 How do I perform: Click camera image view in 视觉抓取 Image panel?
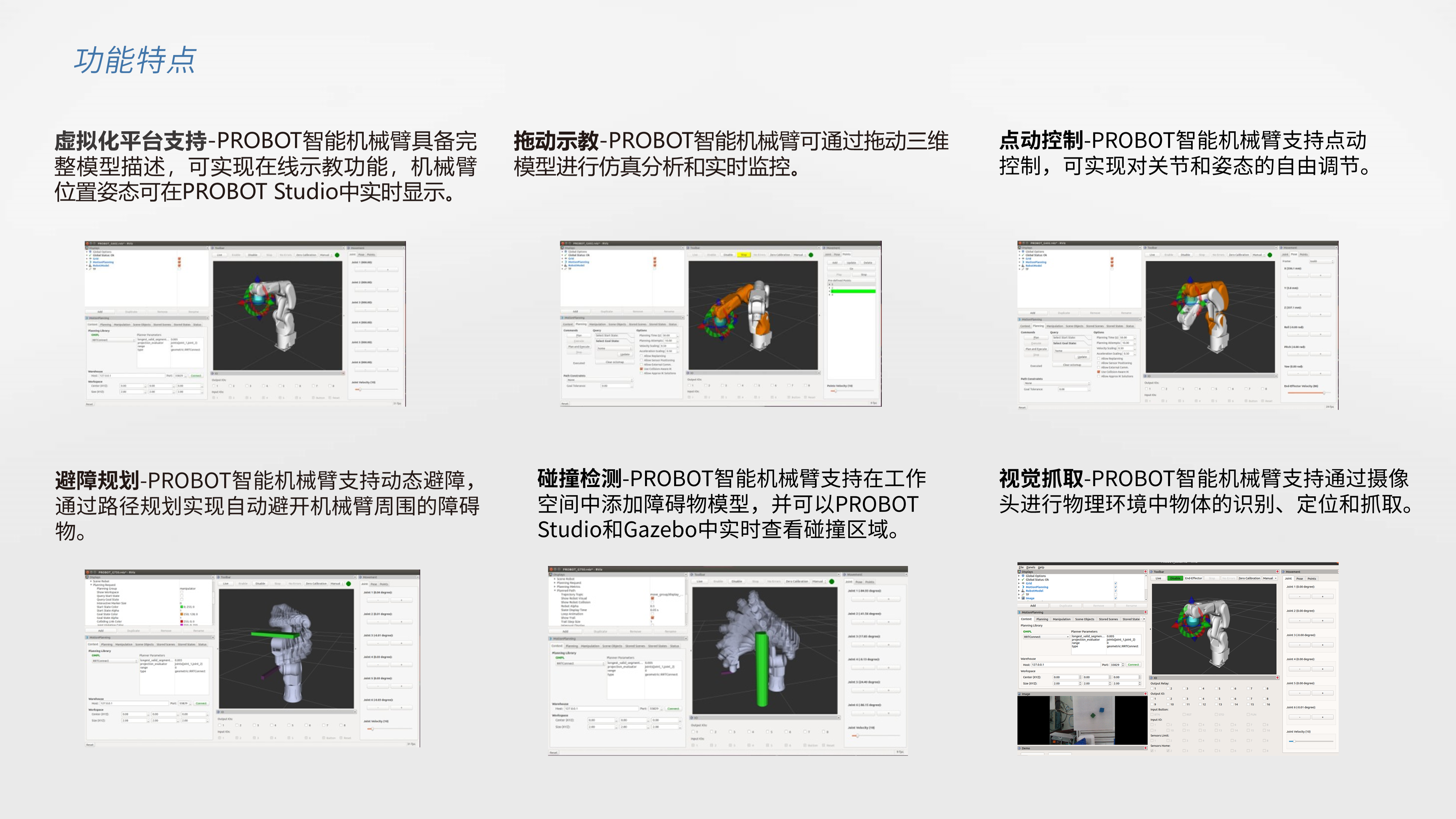point(1082,721)
